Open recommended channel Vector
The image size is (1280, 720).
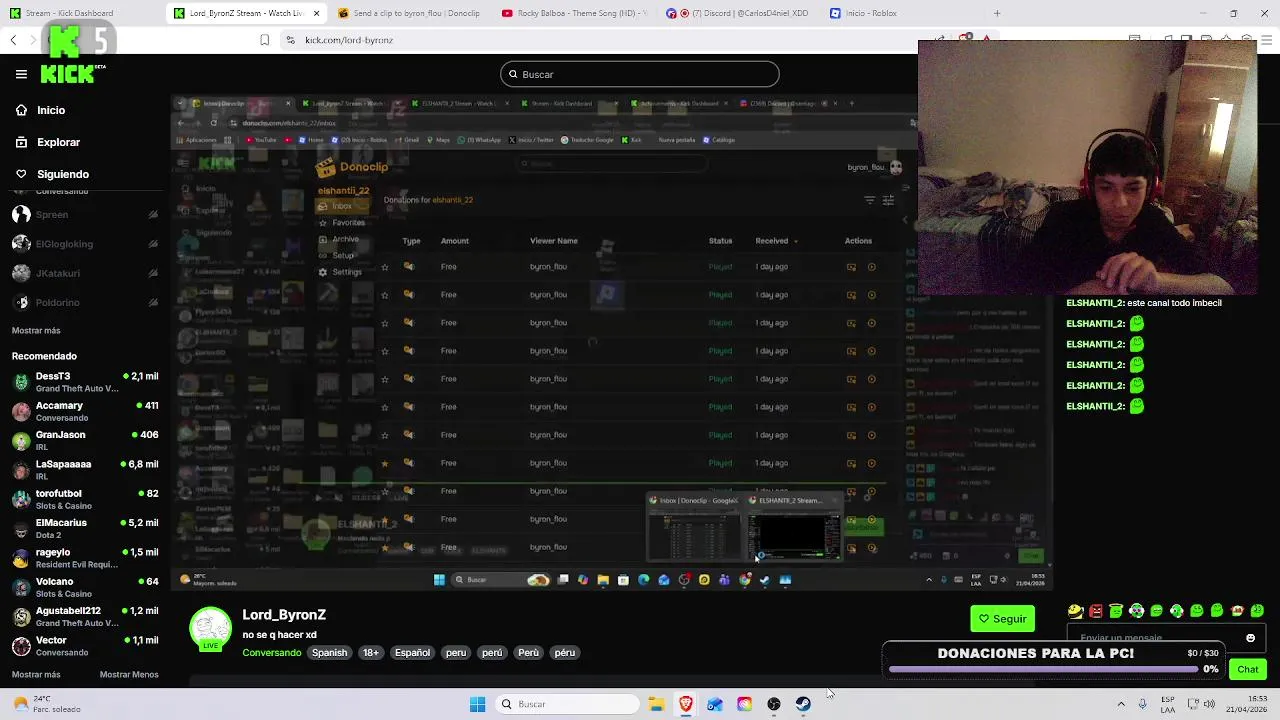pyautogui.click(x=85, y=646)
